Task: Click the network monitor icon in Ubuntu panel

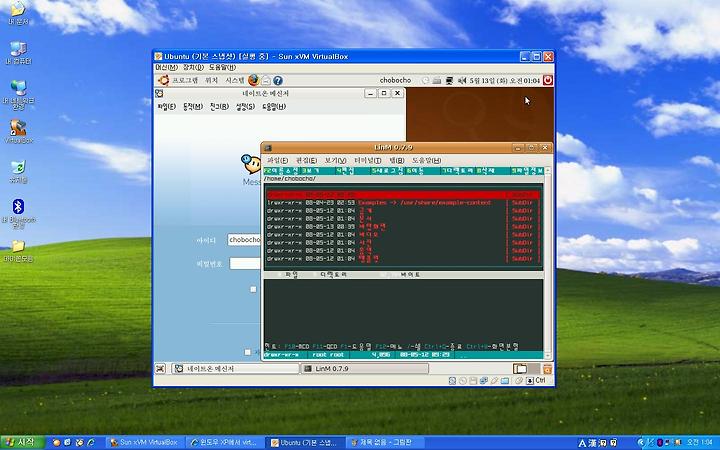Action: tap(449, 81)
